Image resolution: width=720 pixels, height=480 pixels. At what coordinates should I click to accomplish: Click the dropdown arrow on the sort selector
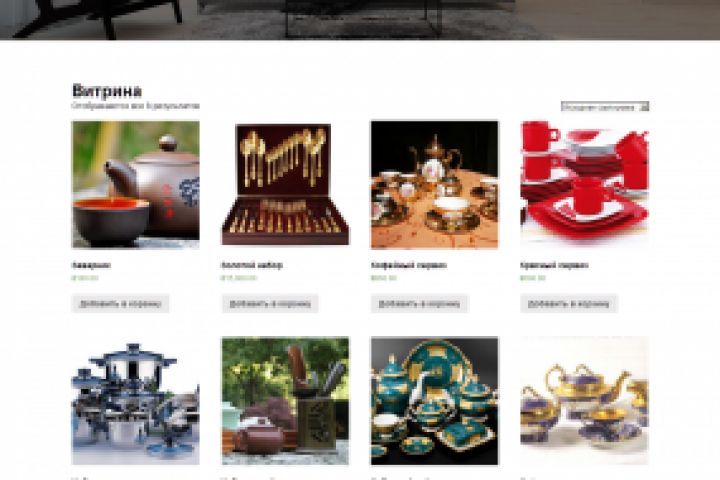[x=644, y=107]
